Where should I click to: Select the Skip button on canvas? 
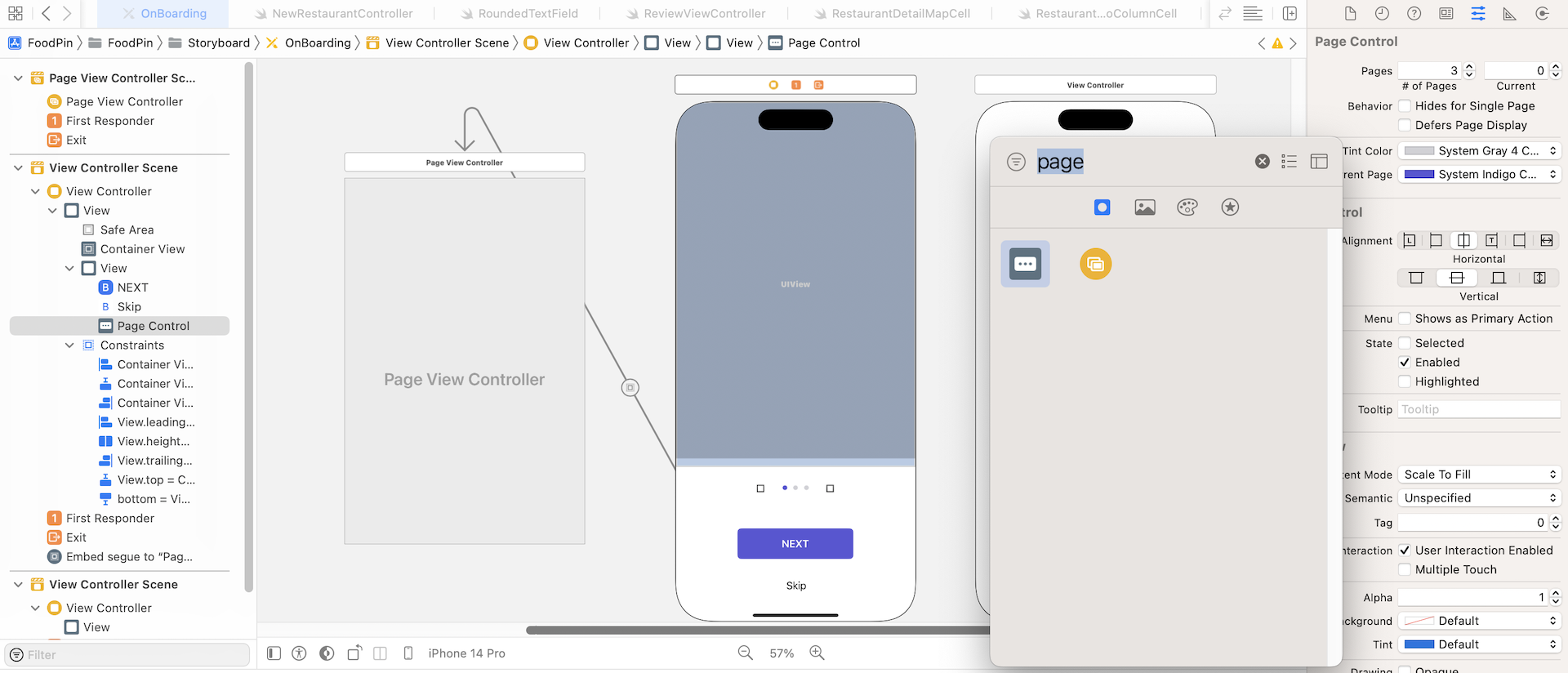(x=795, y=586)
